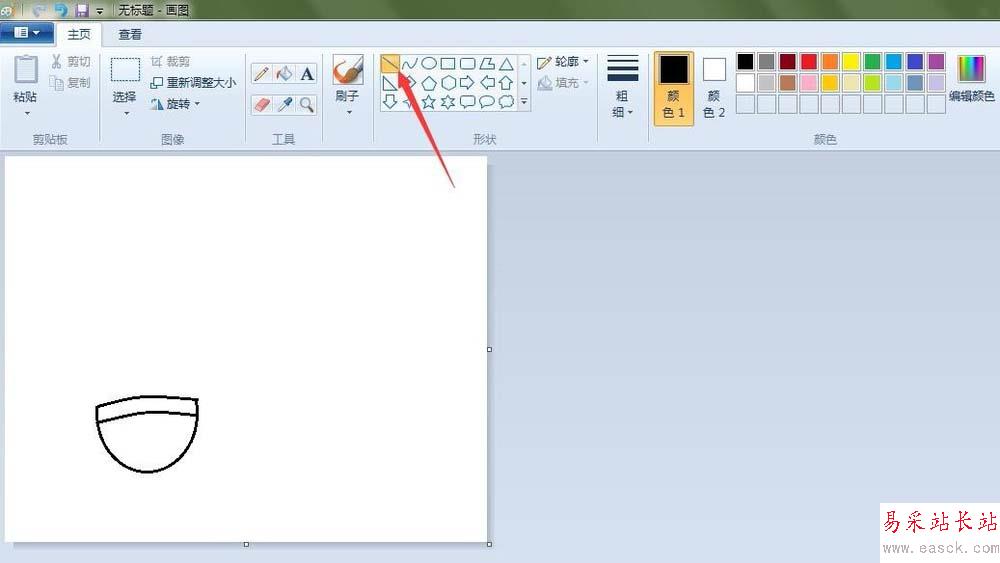Screen dimensions: 1000x563
Task: Select the Pencil tool
Action: click(x=261, y=74)
